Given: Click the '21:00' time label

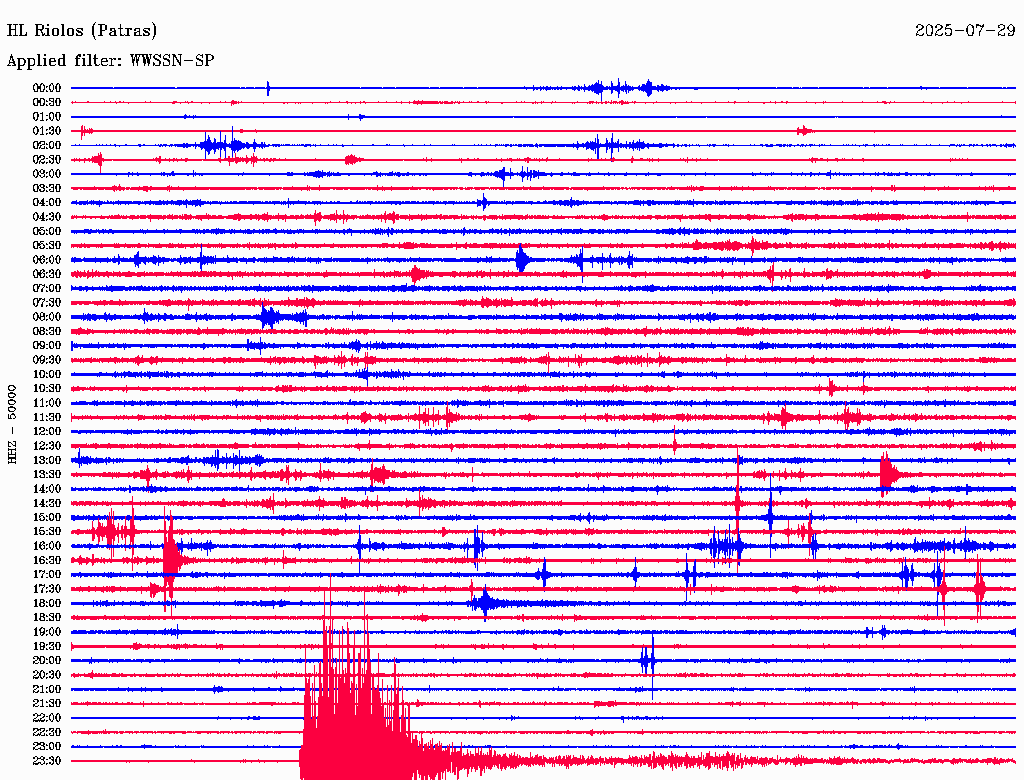Looking at the screenshot, I should pos(47,689).
